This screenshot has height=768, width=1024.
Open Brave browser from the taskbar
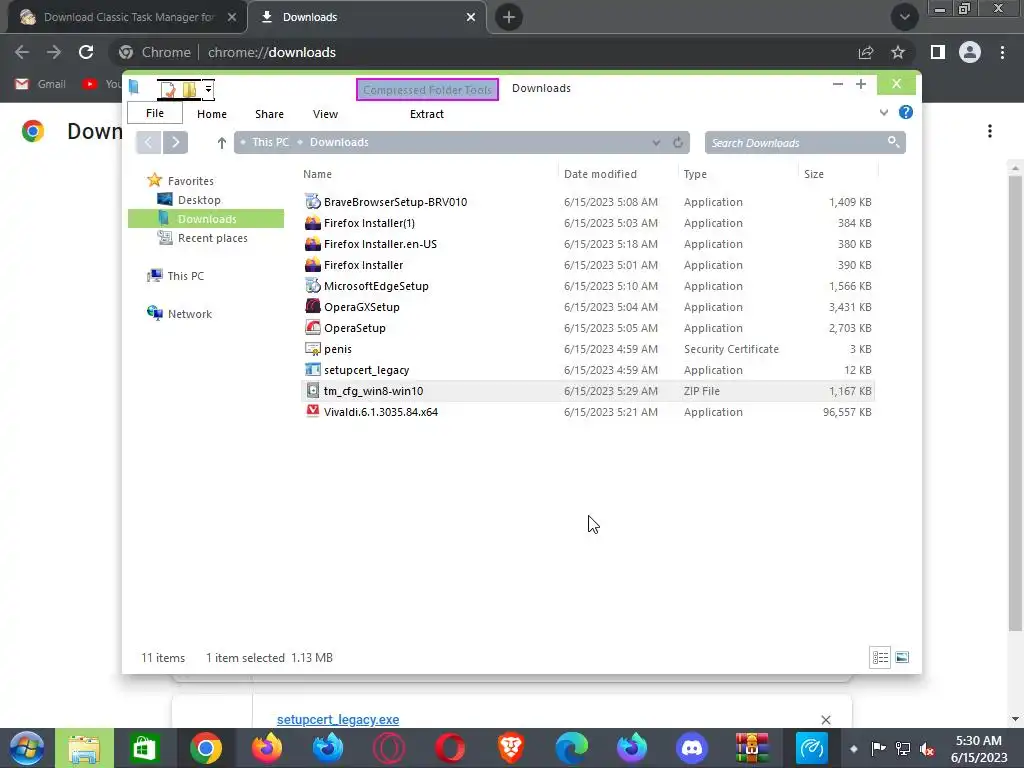pos(511,748)
